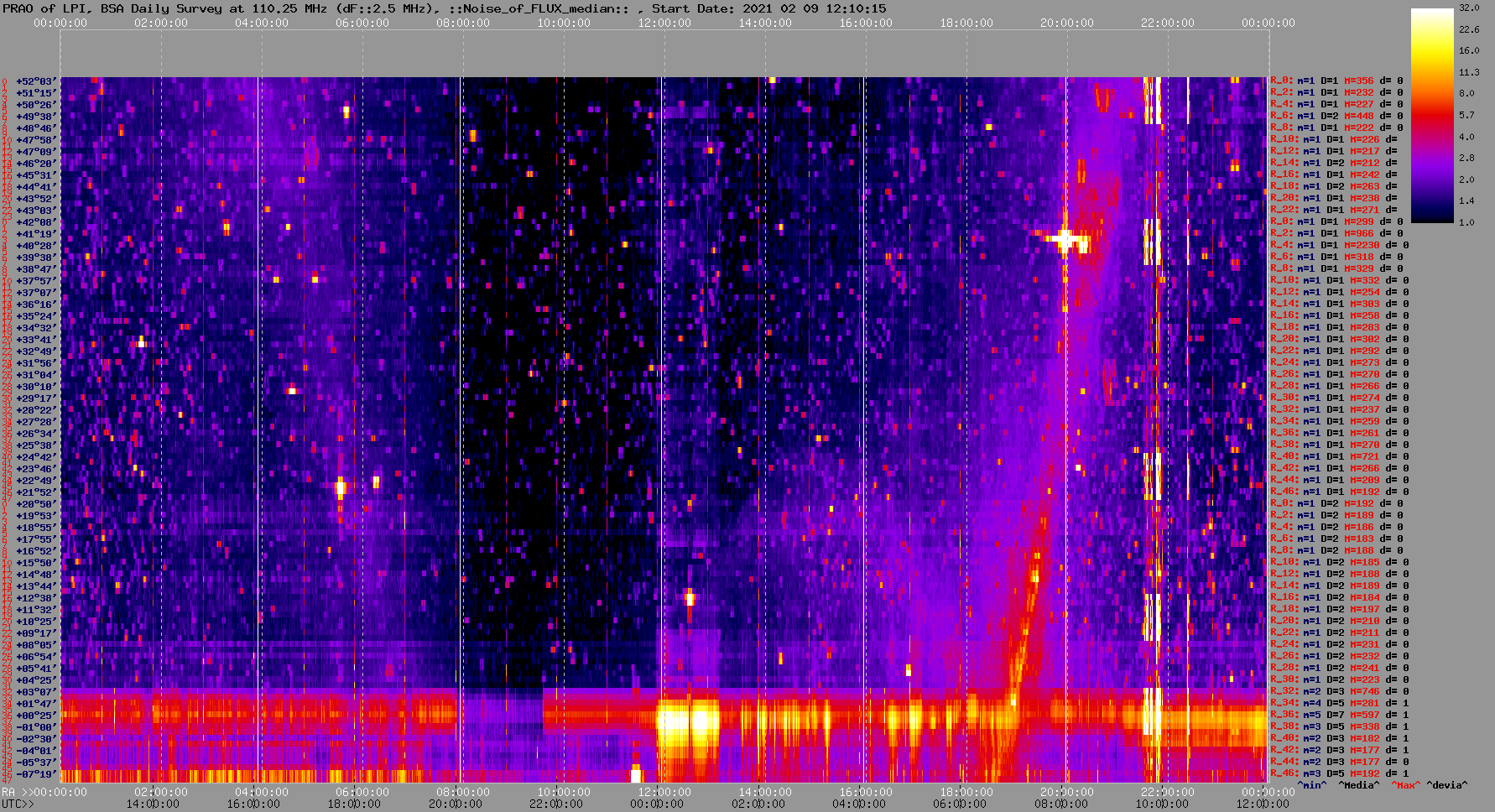1495x812 pixels.
Task: Click the 1.4 color scale value
Action: pyautogui.click(x=1466, y=200)
